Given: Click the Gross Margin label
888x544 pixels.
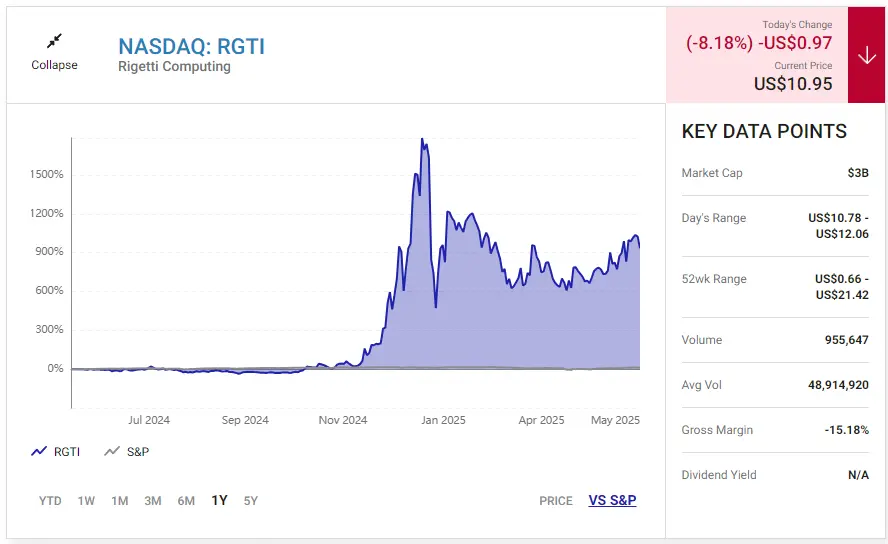Looking at the screenshot, I should coord(717,430).
